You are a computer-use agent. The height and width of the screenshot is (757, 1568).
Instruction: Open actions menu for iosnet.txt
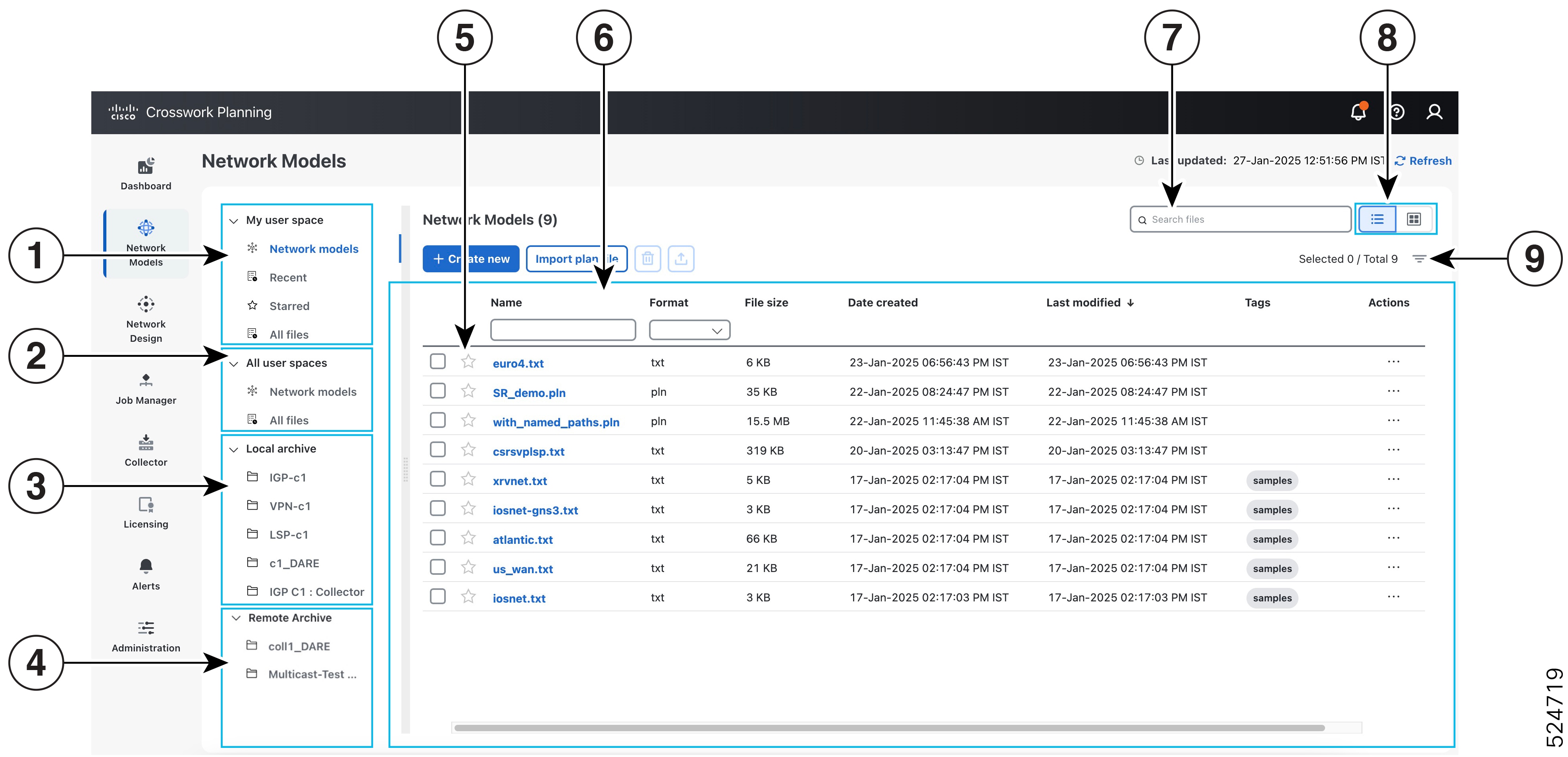click(x=1393, y=596)
